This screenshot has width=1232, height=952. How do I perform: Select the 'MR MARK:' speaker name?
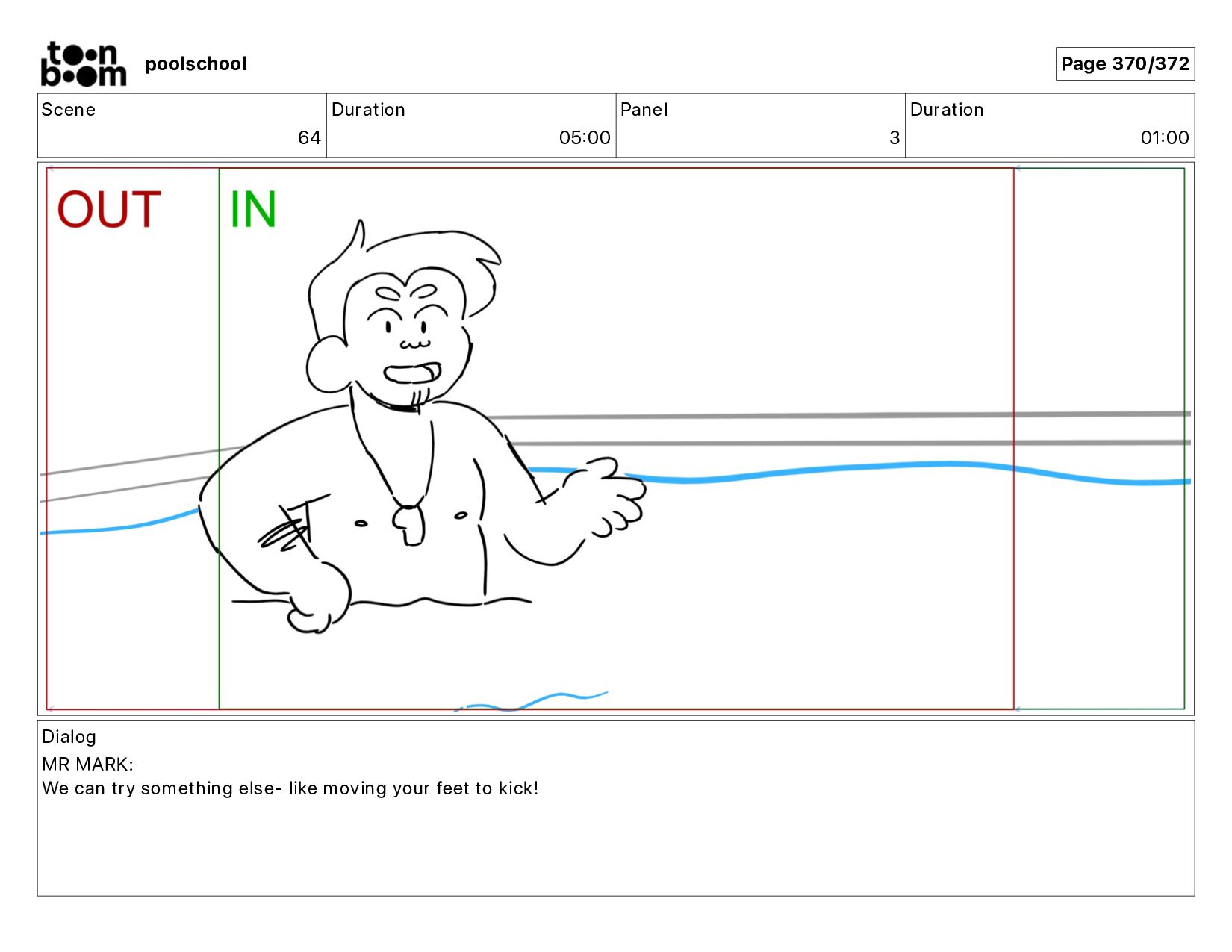[87, 764]
